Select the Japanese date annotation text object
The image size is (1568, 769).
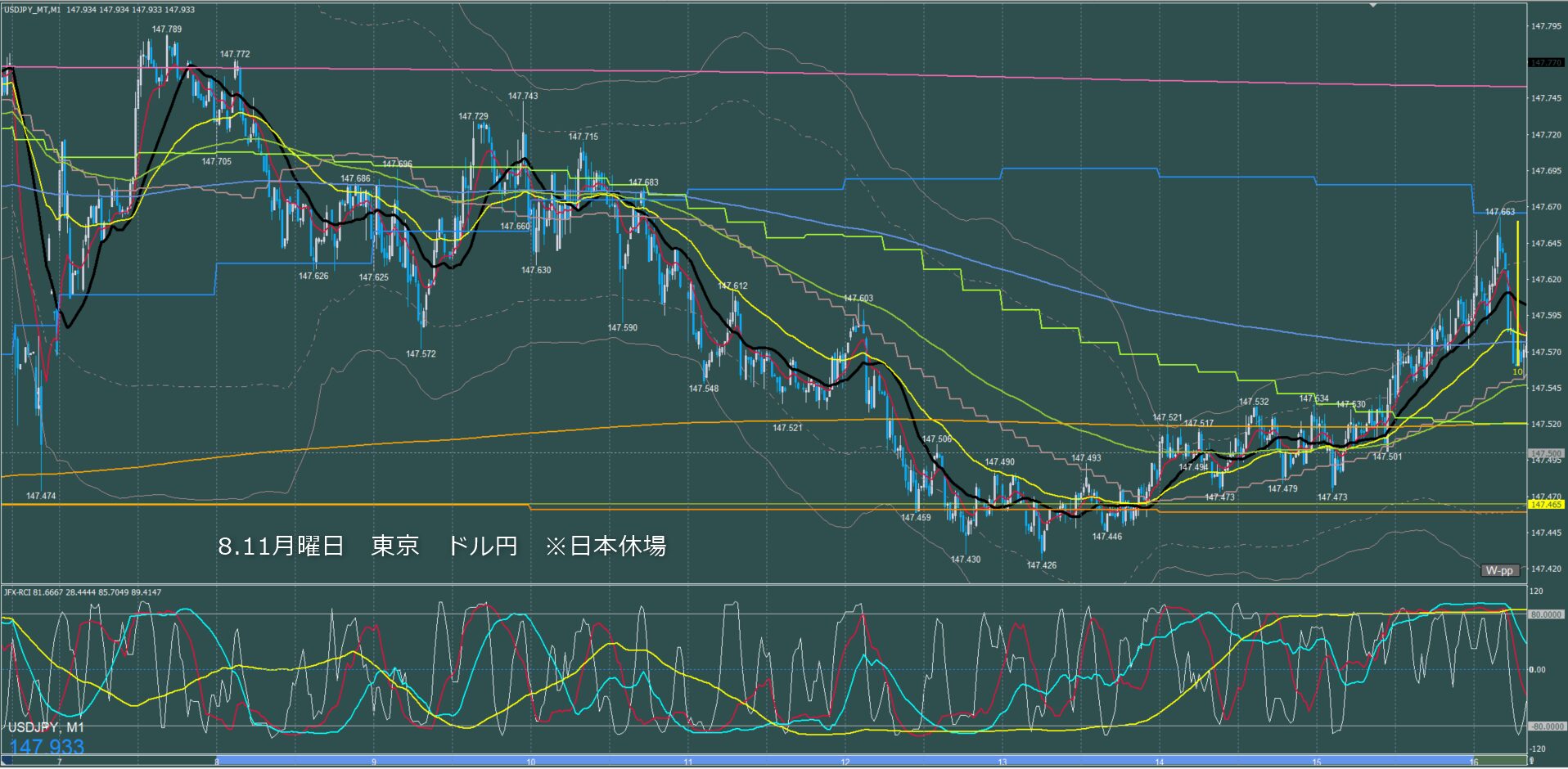click(x=442, y=546)
